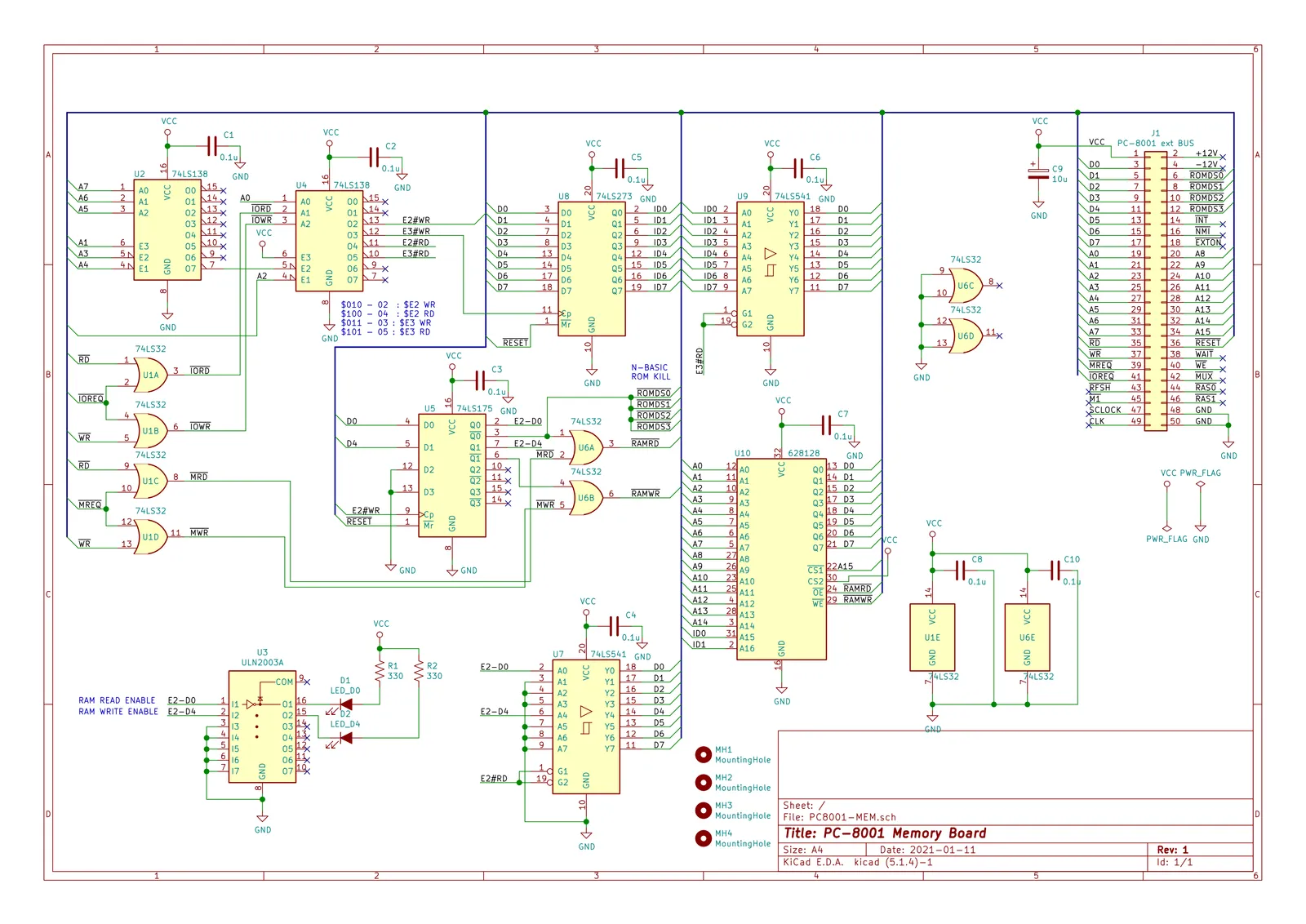
Task: Select the U1B OR gate symbol
Action: coord(150,431)
